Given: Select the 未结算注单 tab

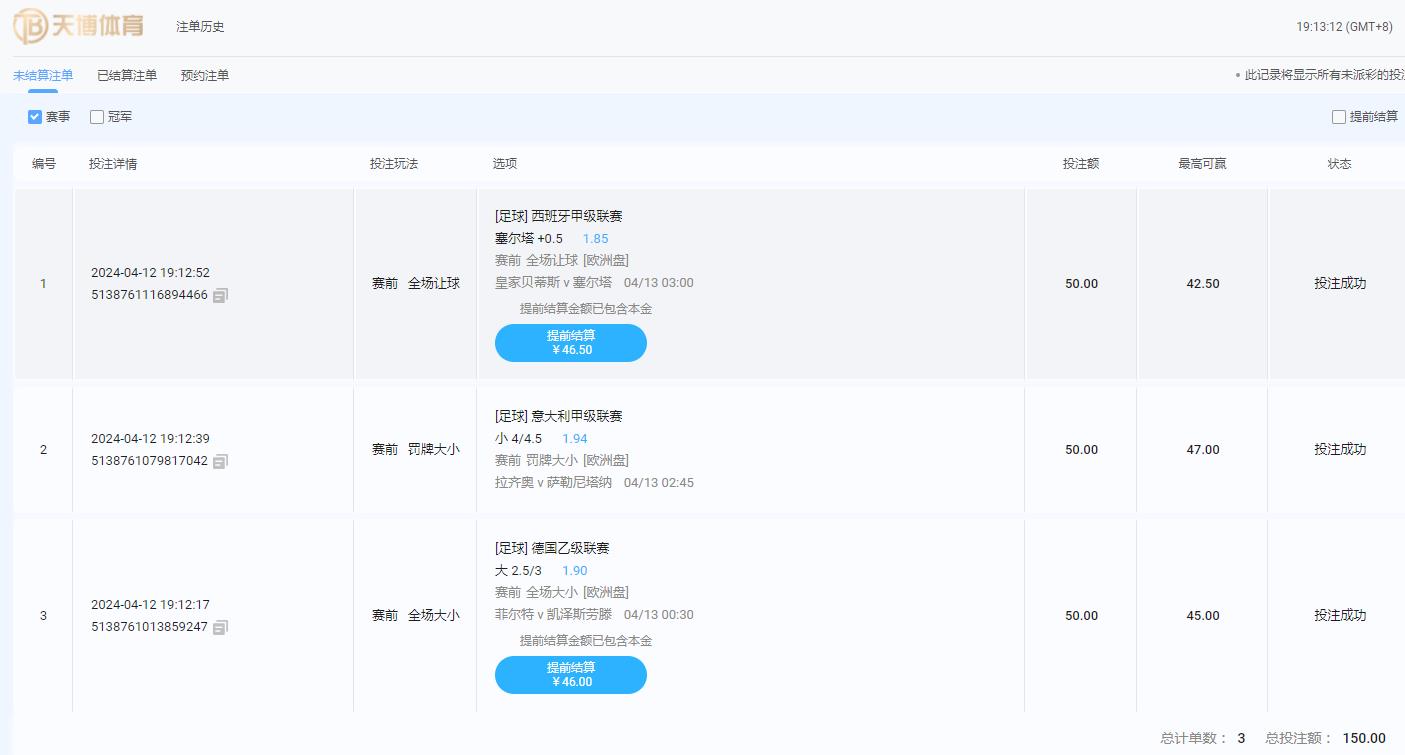Looking at the screenshot, I should pyautogui.click(x=43, y=76).
